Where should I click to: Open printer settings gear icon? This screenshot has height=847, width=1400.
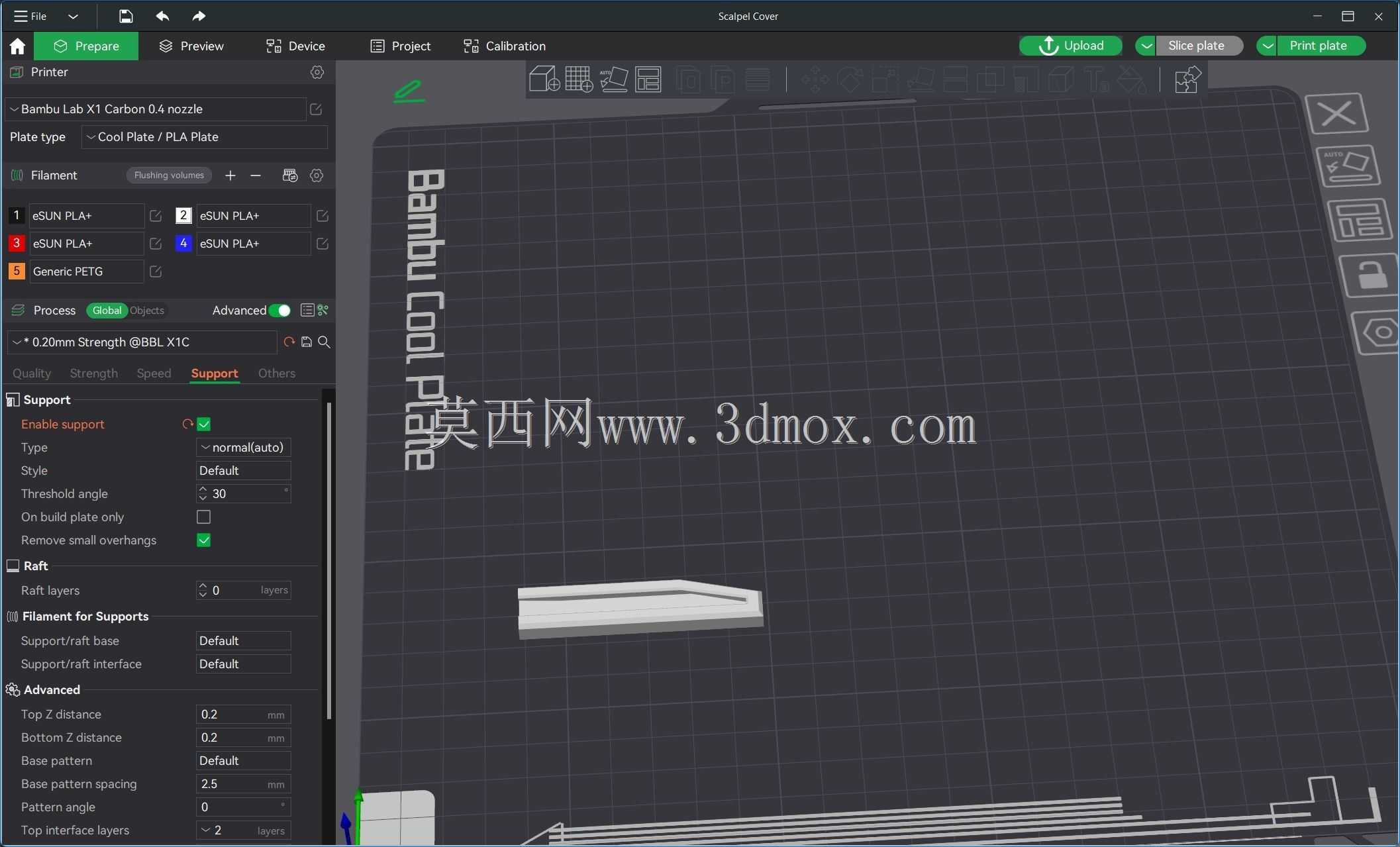pos(317,72)
